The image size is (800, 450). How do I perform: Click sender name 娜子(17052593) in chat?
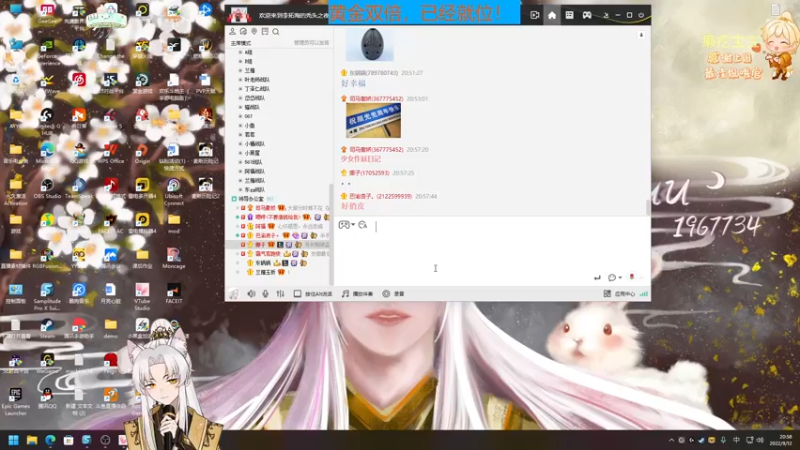pyautogui.click(x=368, y=173)
